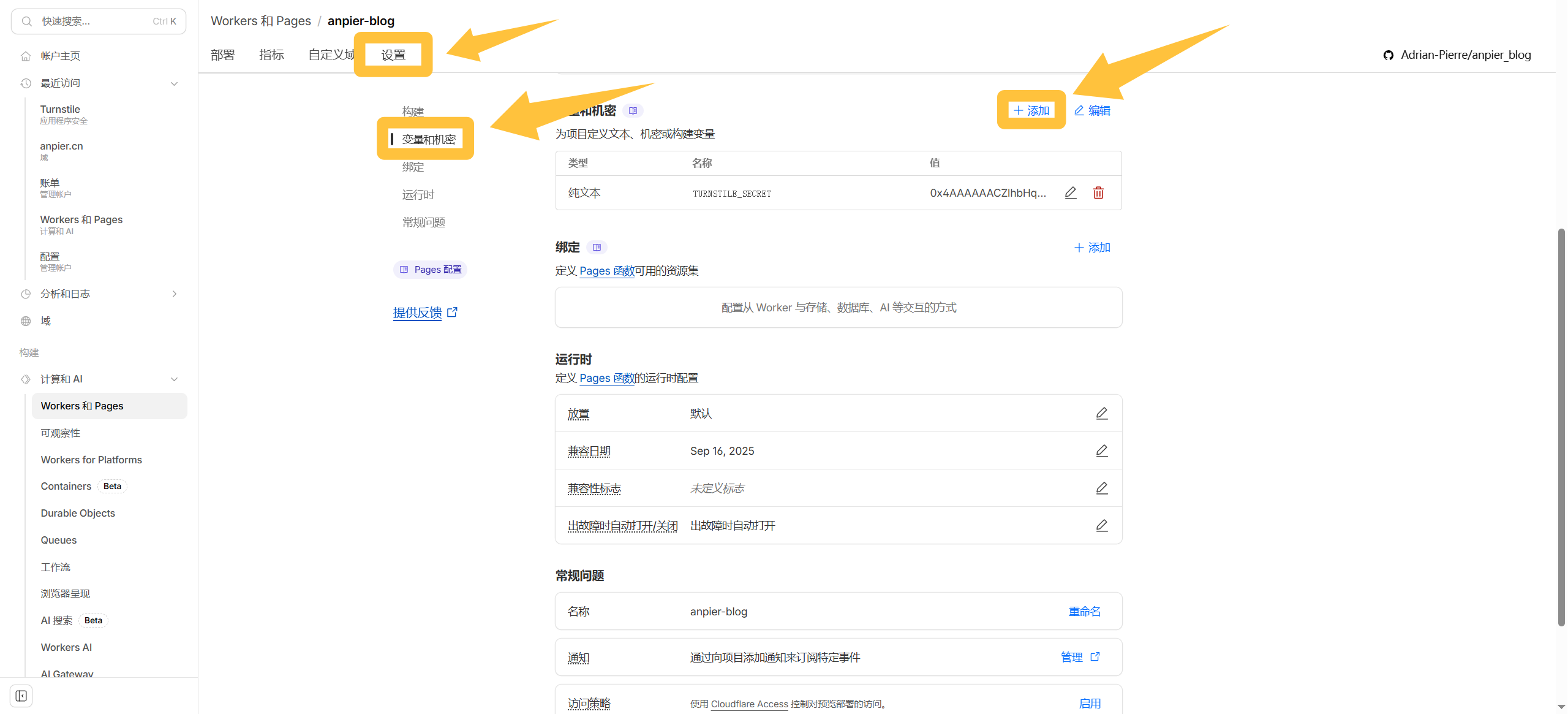Screen dimensions: 1568x714
Task: Open docs icon next to 绑定 heading
Action: coord(597,248)
